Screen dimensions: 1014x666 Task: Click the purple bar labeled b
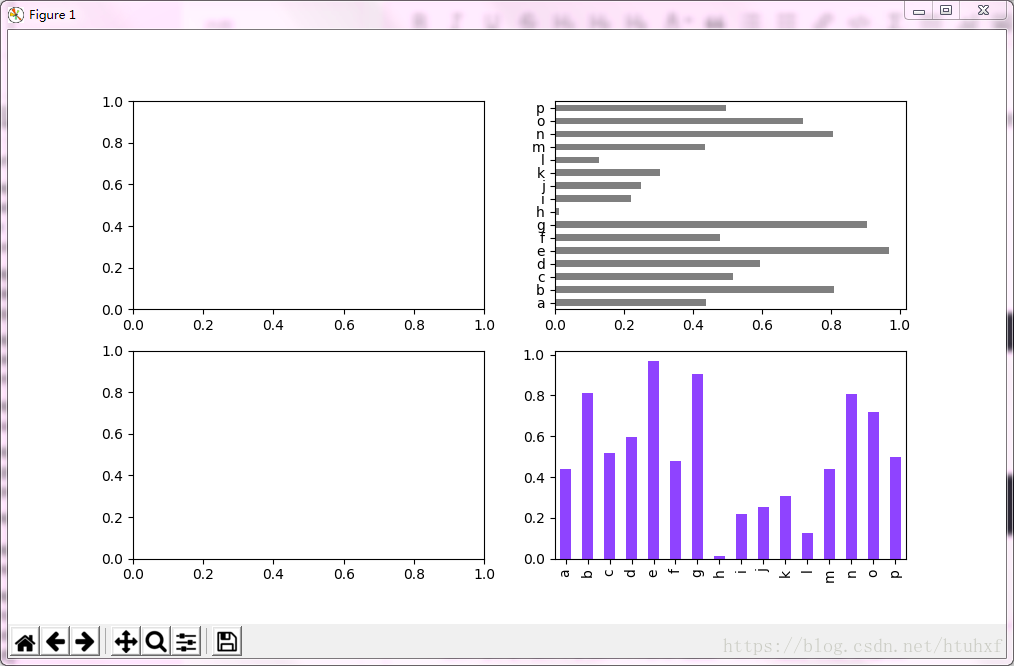tap(587, 476)
